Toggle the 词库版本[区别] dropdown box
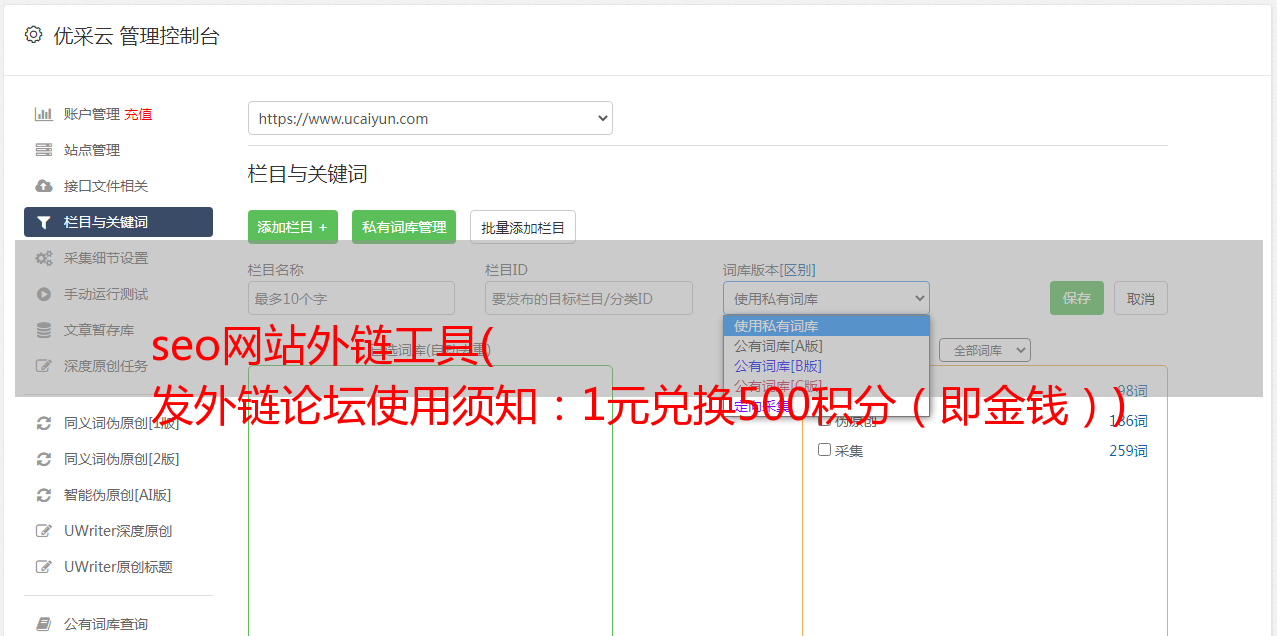The width and height of the screenshot is (1277, 636). pyautogui.click(x=826, y=298)
